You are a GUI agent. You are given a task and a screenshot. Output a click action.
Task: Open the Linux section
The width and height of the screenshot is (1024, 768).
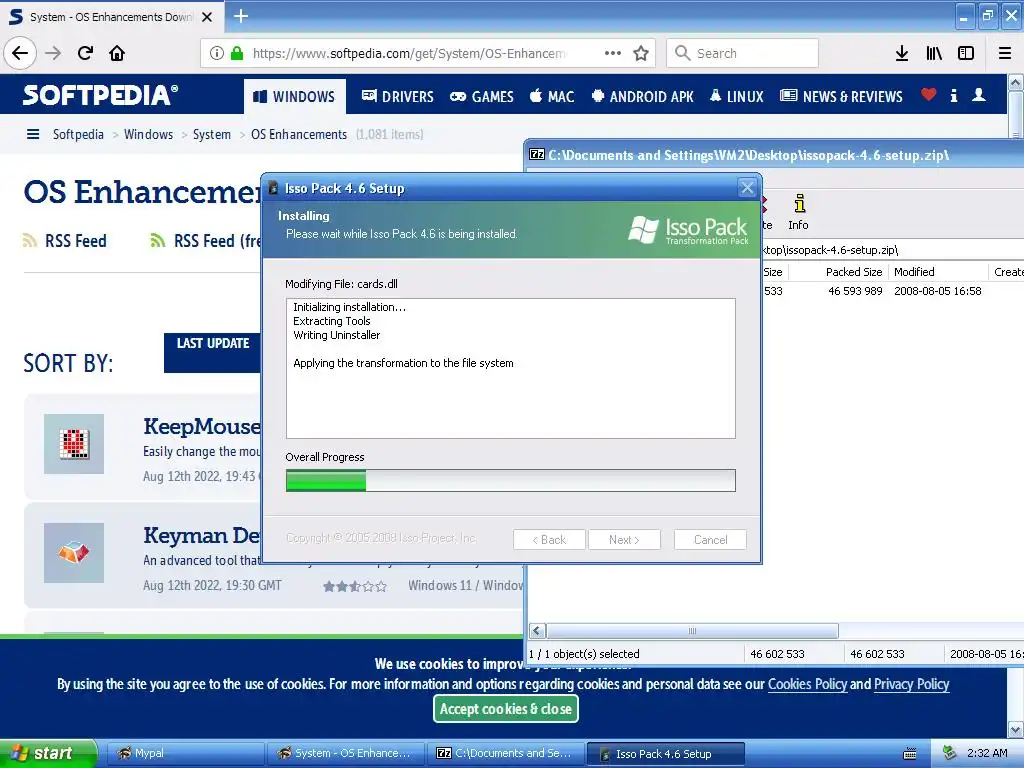point(737,97)
